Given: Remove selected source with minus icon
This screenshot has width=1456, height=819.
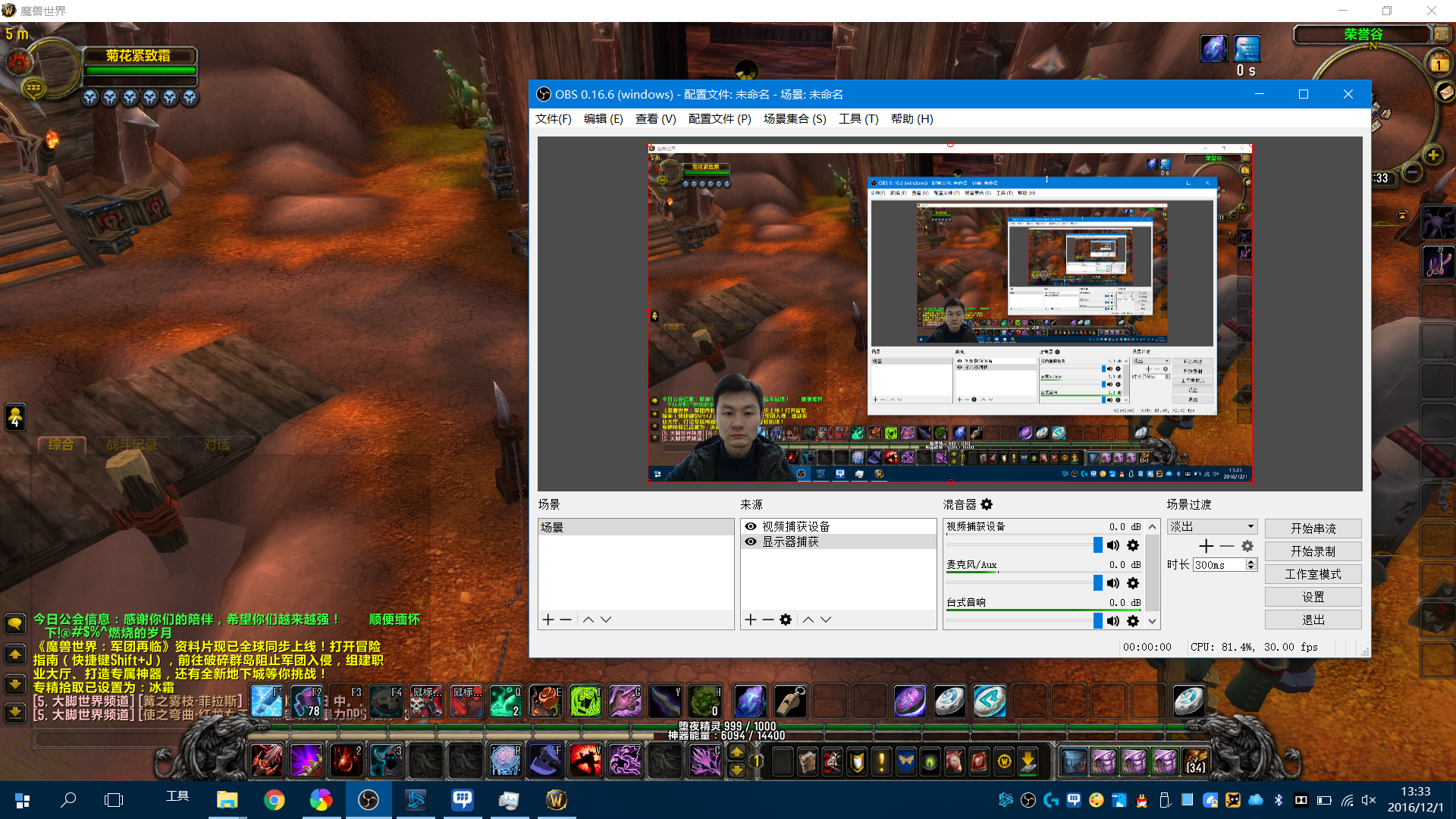Looking at the screenshot, I should tap(768, 620).
